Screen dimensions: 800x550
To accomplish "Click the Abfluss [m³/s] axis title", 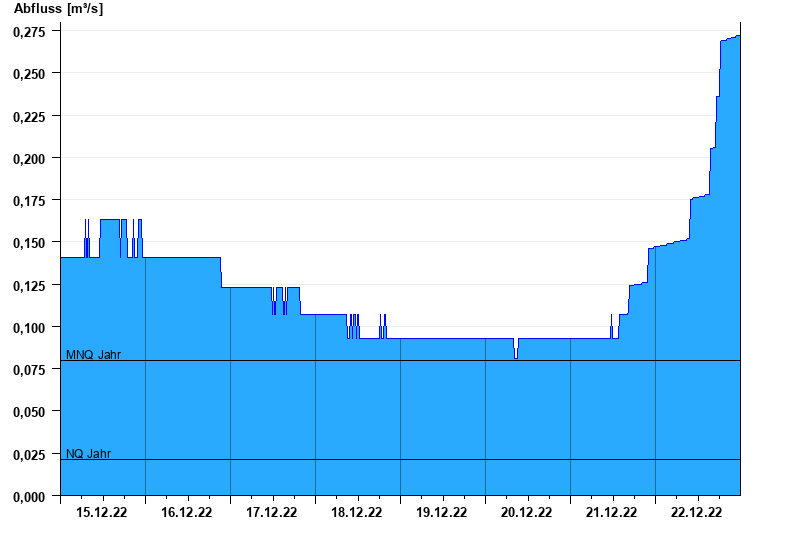I will 58,9.
